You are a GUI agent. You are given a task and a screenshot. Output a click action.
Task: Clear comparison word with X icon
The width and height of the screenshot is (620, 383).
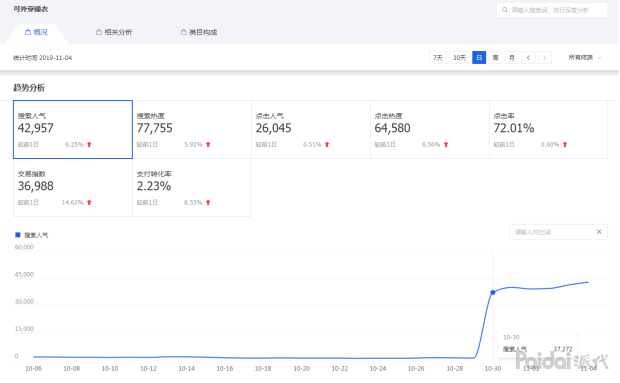click(x=599, y=232)
